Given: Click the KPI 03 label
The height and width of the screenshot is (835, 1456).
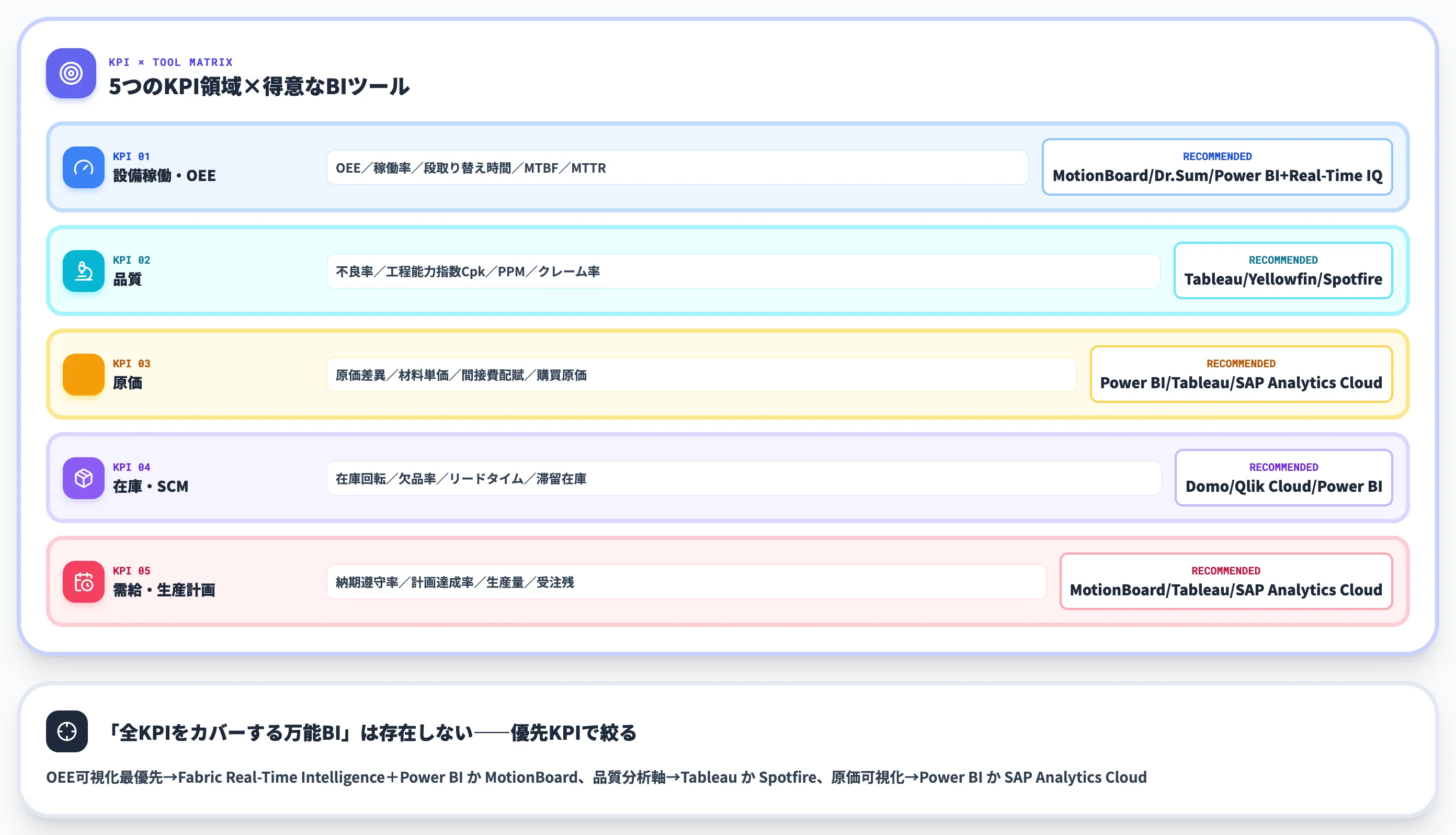Looking at the screenshot, I should click(131, 364).
